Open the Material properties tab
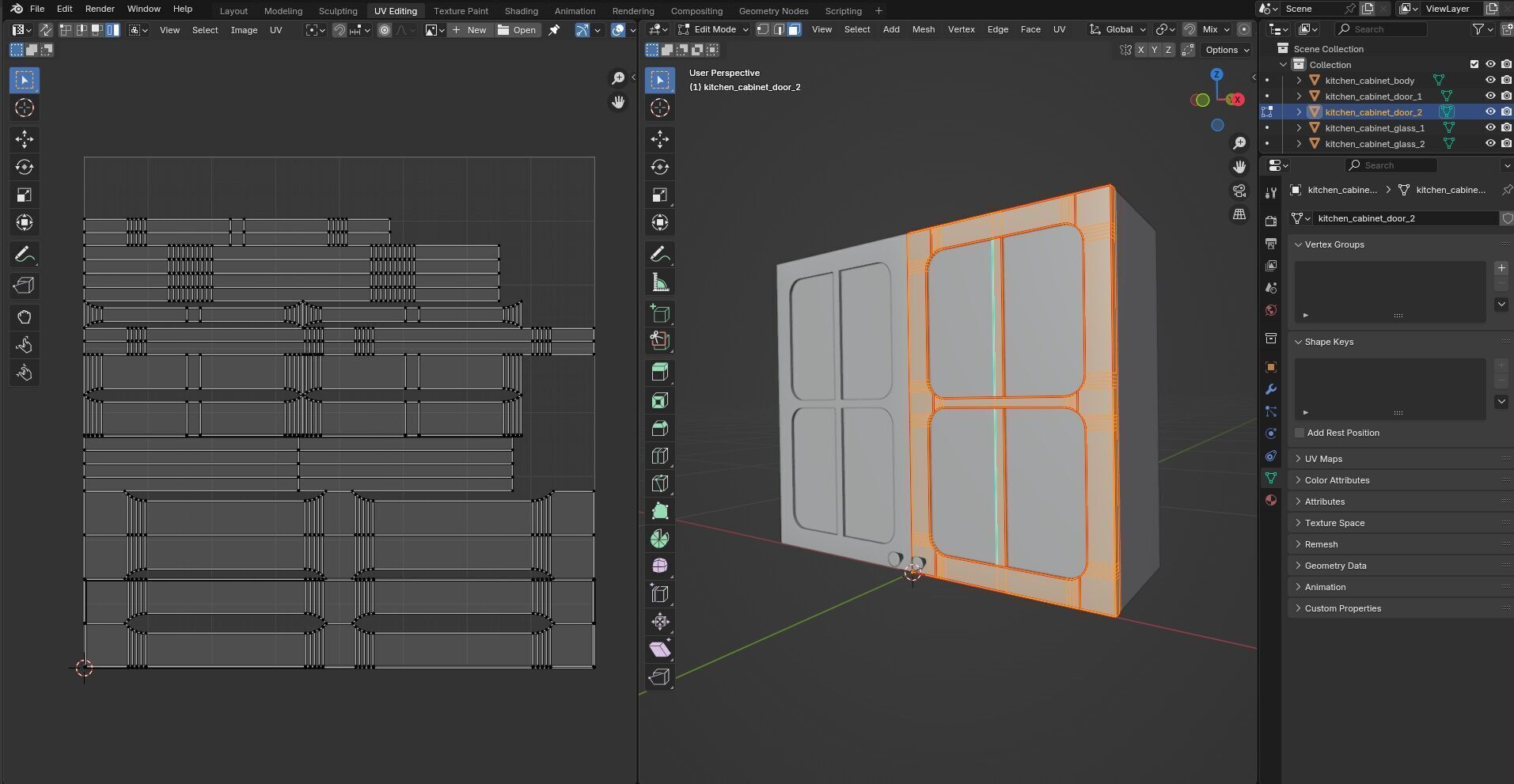This screenshot has height=784, width=1514. tap(1271, 500)
